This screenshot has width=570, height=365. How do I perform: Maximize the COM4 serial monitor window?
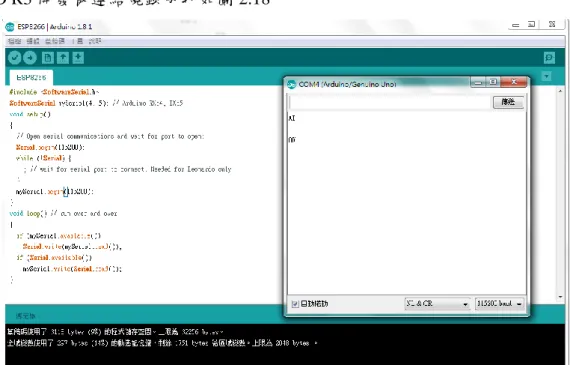click(493, 82)
